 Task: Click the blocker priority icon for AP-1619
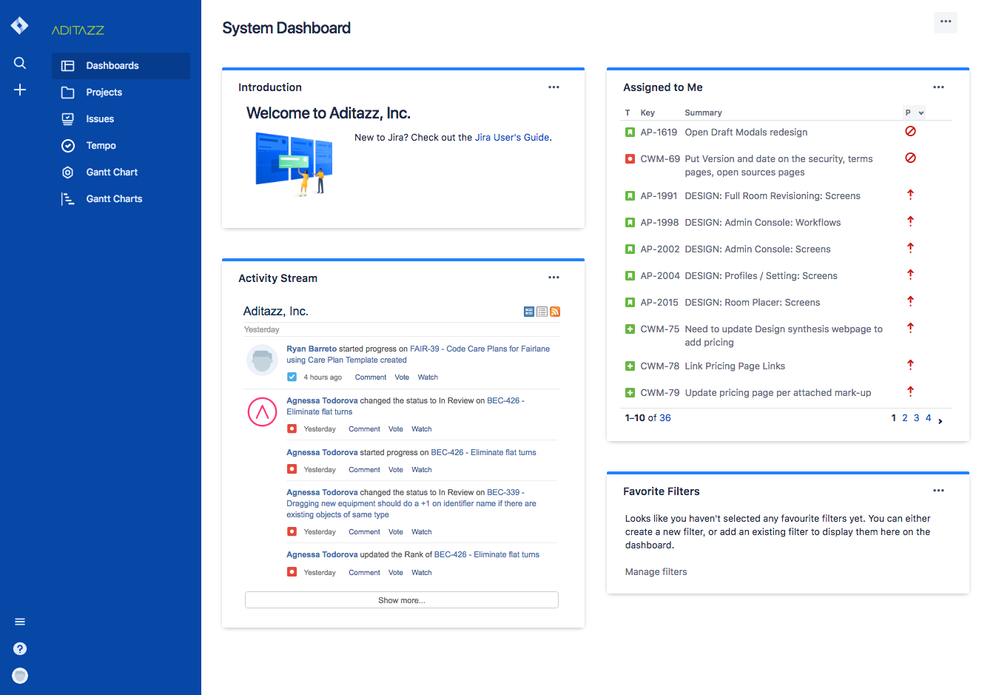(910, 131)
